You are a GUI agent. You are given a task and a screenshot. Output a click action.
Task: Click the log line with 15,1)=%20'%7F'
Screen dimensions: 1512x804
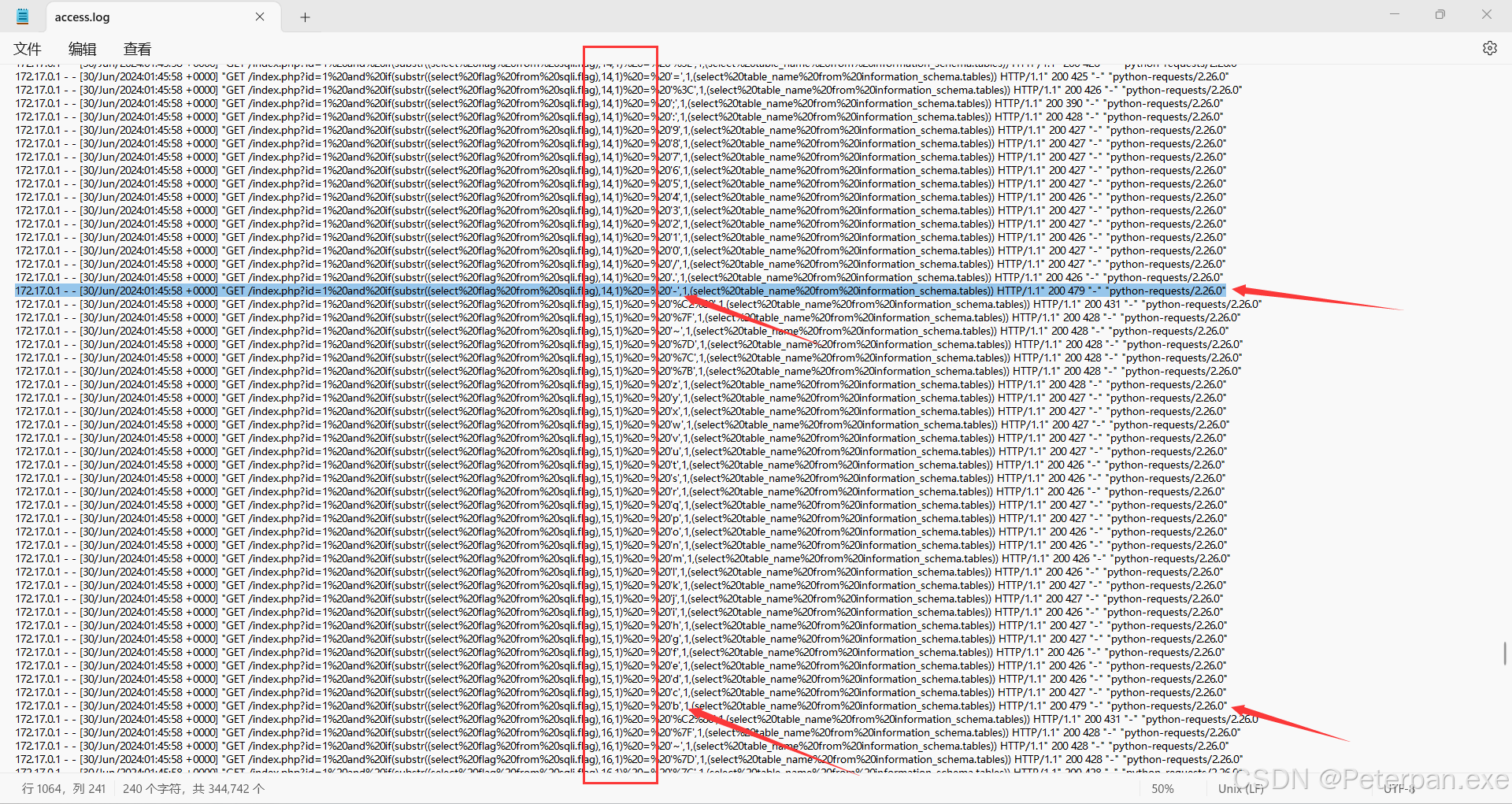point(628,317)
